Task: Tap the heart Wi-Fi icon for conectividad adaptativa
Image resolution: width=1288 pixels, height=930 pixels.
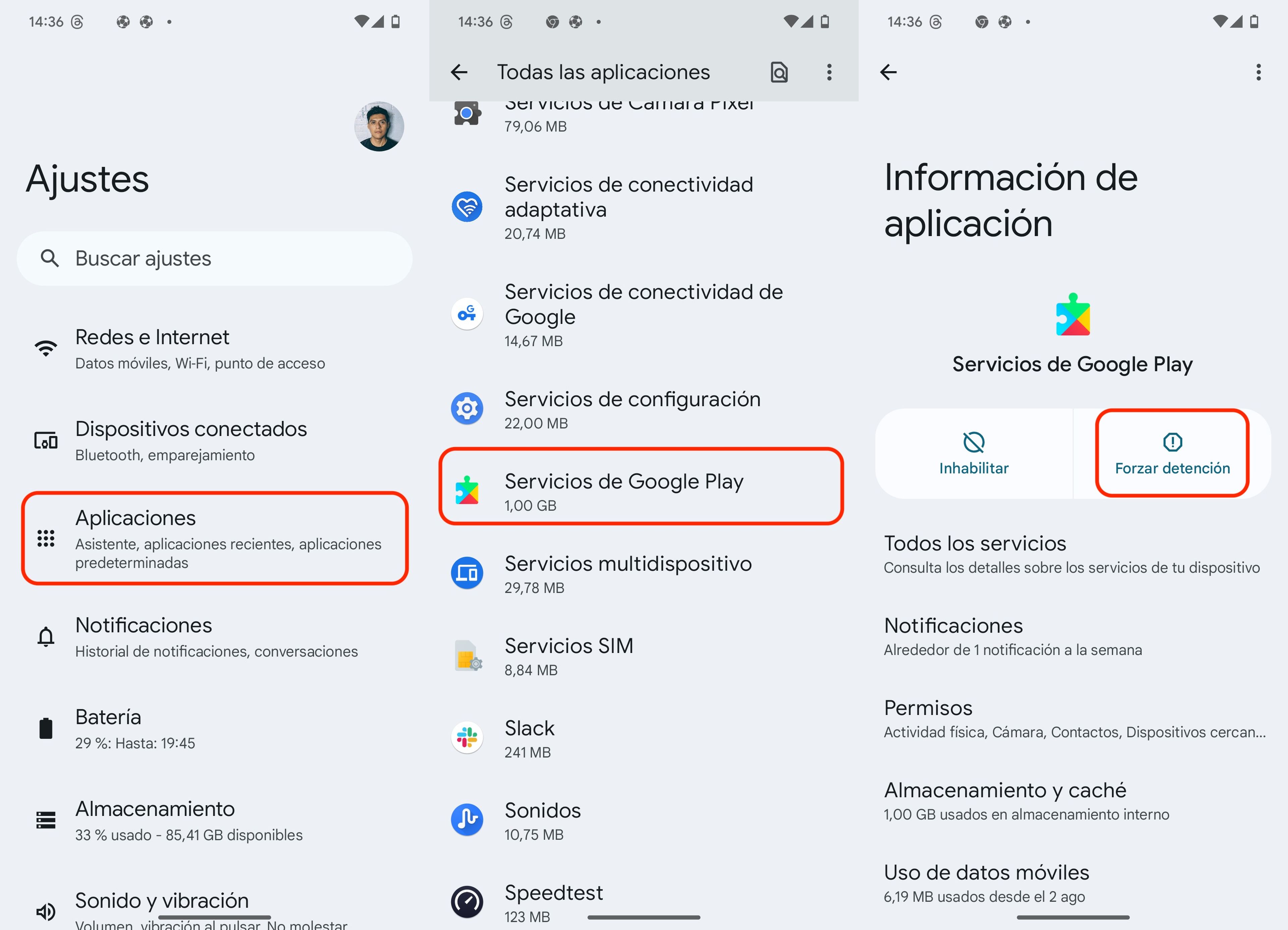Action: pyautogui.click(x=467, y=206)
